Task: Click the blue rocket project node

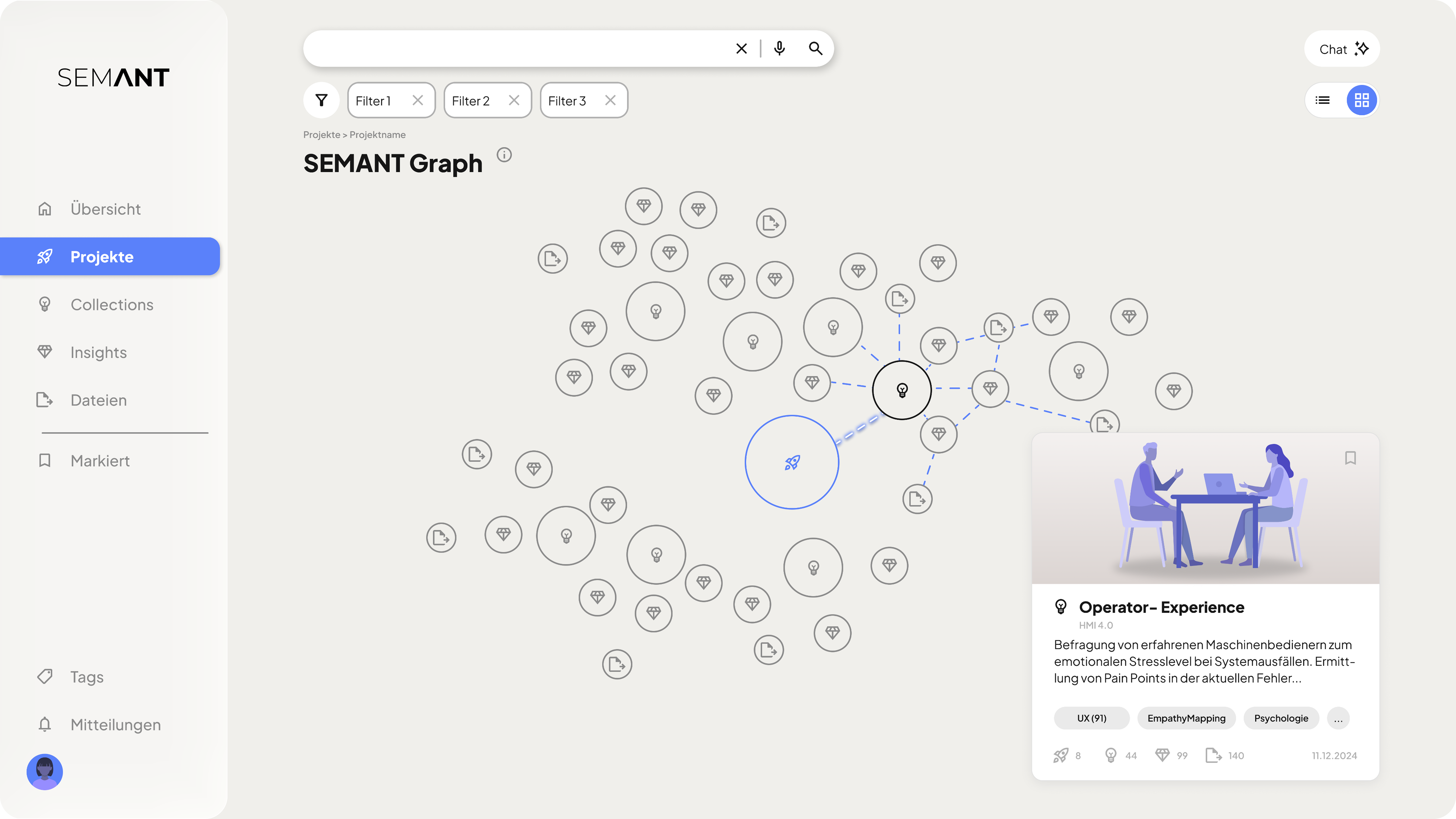Action: (x=792, y=462)
